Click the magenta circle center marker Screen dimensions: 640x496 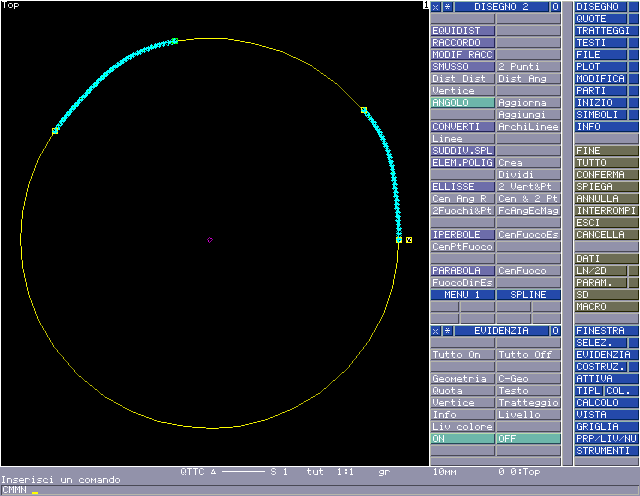coord(210,240)
